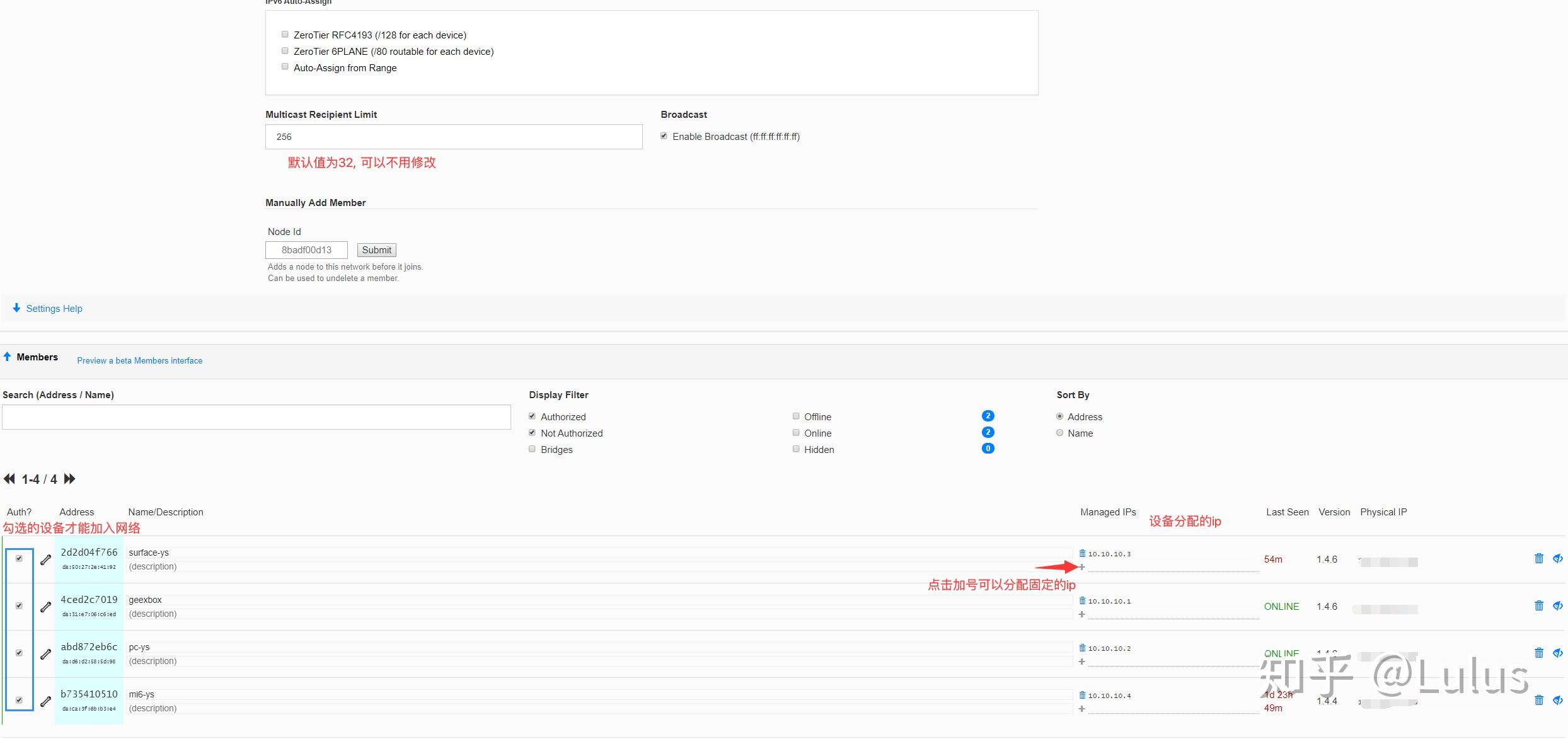Check the Offline display filter
Image resolution: width=1568 pixels, height=739 pixels.
point(796,416)
